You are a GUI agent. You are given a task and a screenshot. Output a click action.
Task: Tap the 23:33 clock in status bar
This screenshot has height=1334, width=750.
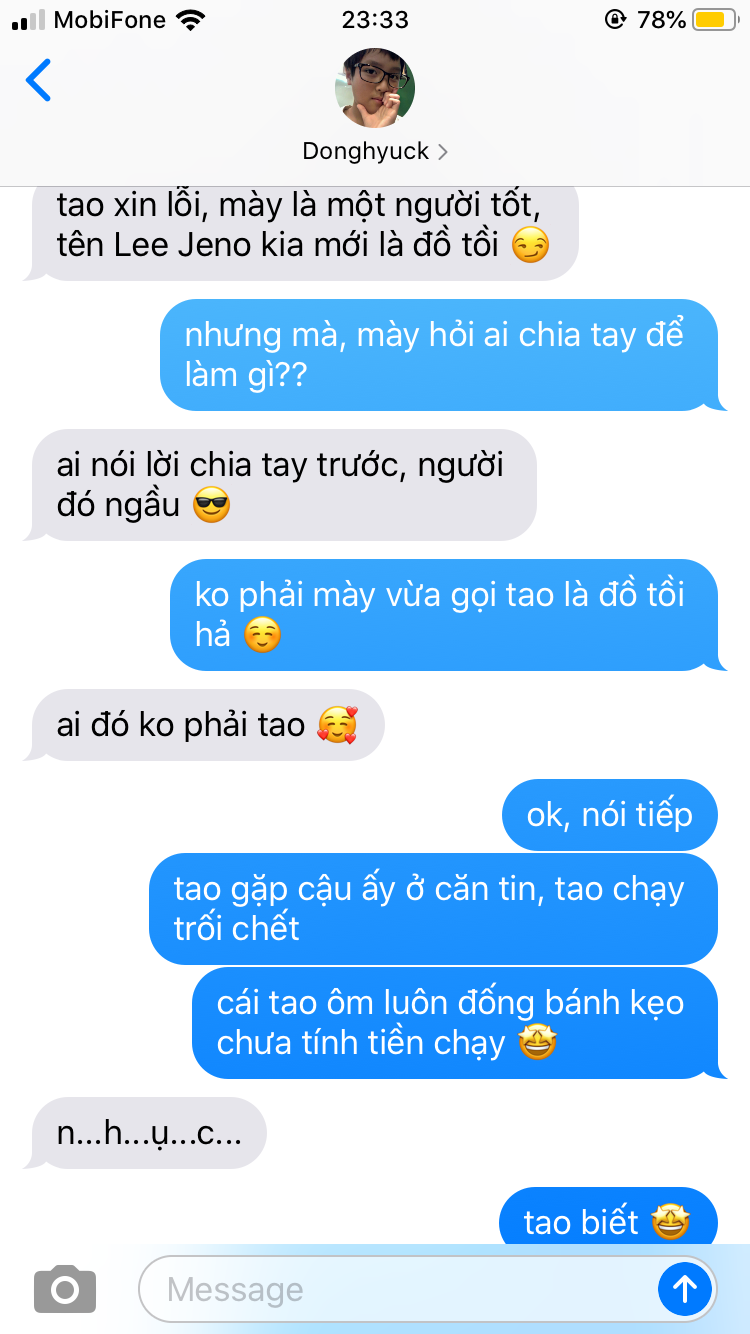point(375,19)
